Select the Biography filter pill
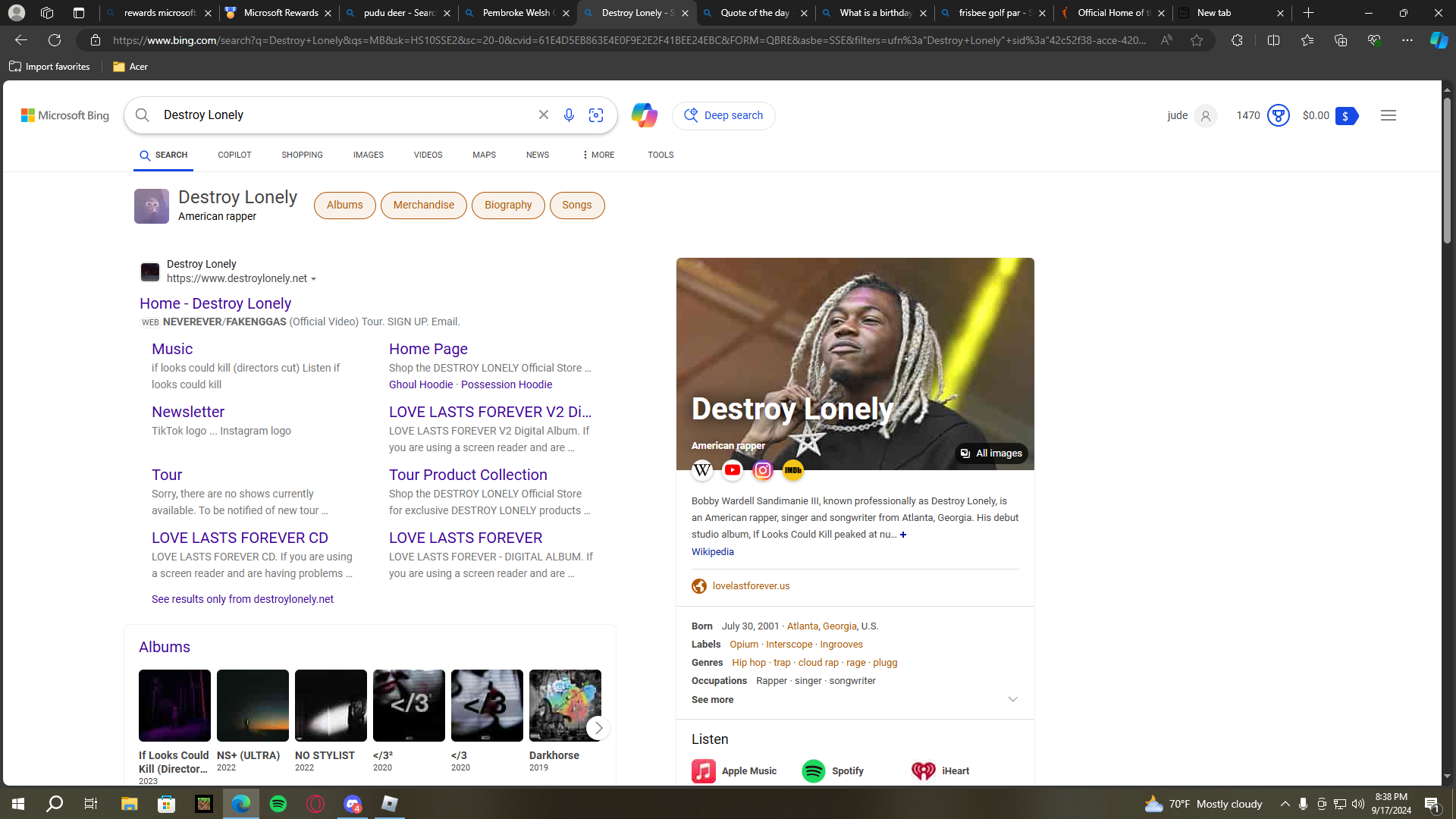 [507, 206]
